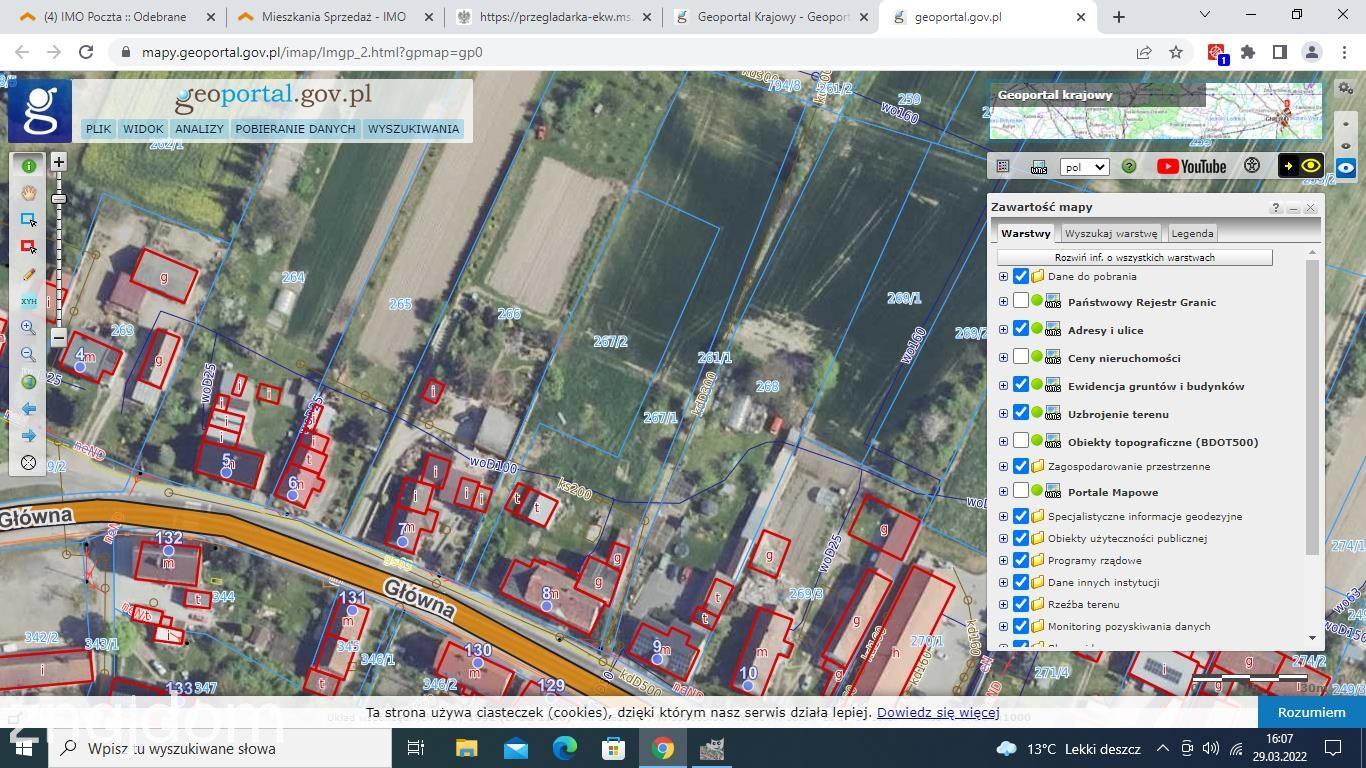Viewport: 1366px width, 768px height.
Task: Pick the pencil drawing tool
Action: (28, 274)
